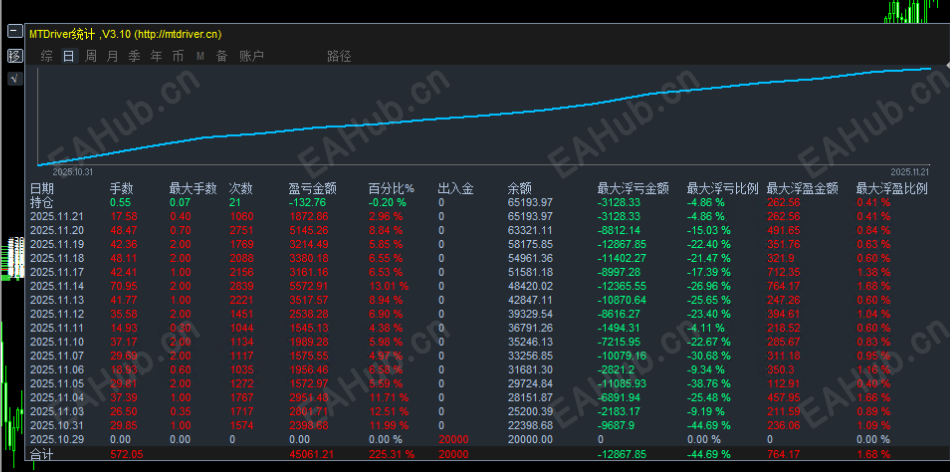Screen dimensions: 950x472
Task: Click the 盈亏金额 column header
Action: 313,189
